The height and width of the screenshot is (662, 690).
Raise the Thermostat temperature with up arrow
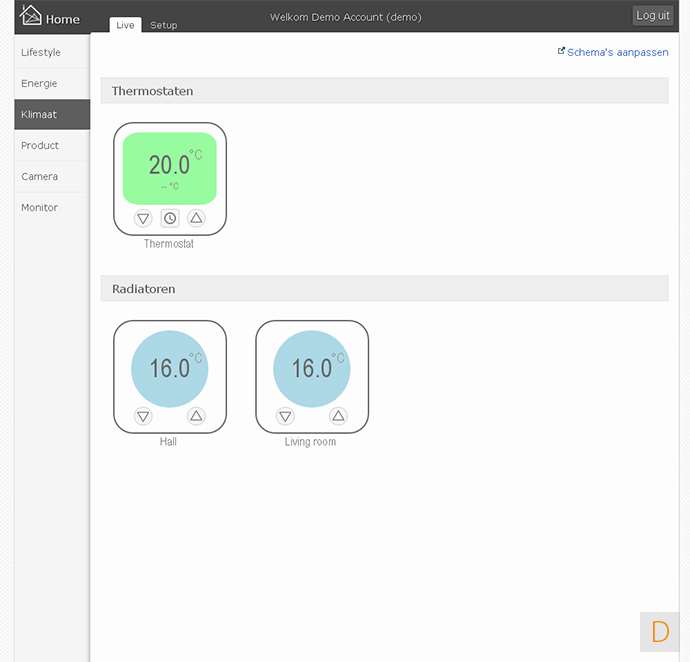[196, 218]
